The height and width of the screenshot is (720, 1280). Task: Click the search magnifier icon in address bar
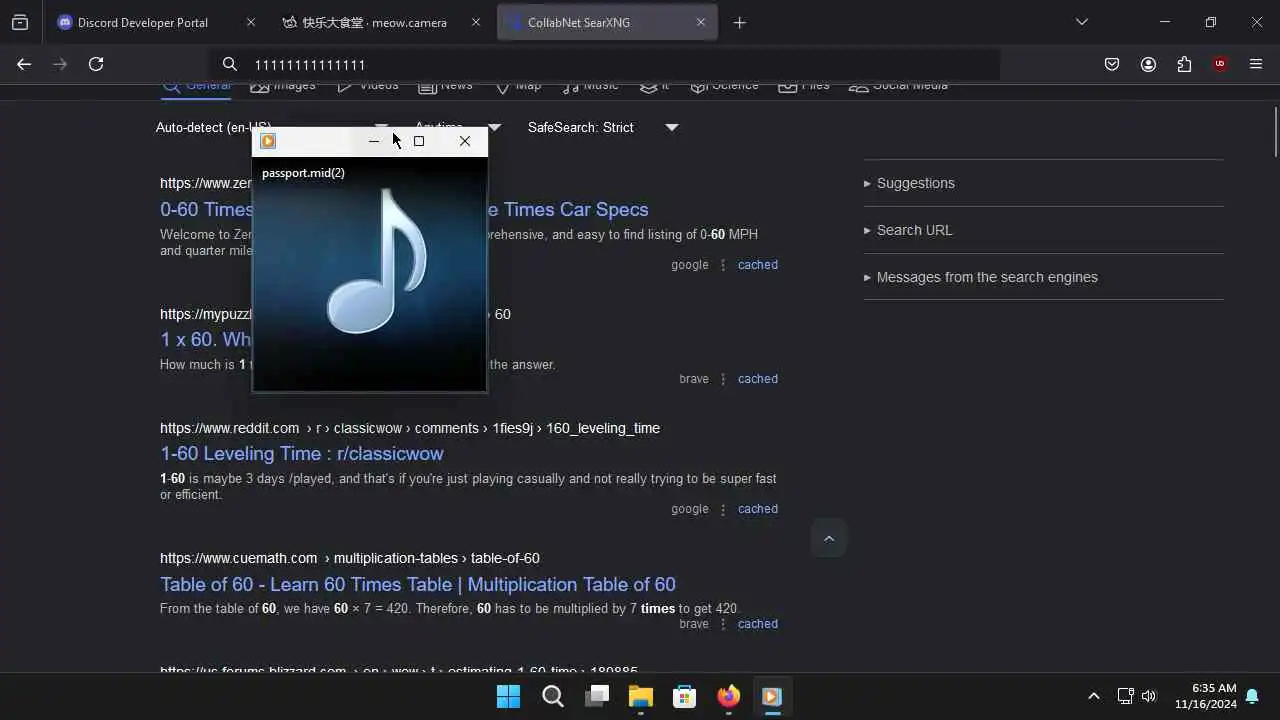(x=230, y=64)
